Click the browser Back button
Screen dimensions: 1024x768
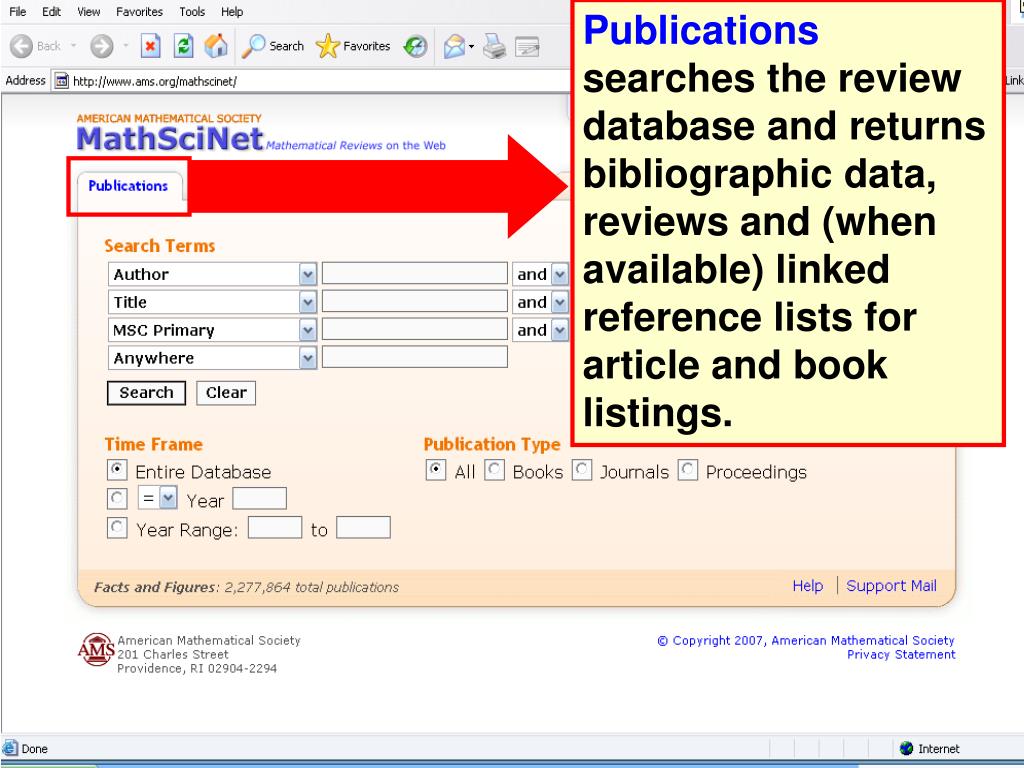point(35,46)
